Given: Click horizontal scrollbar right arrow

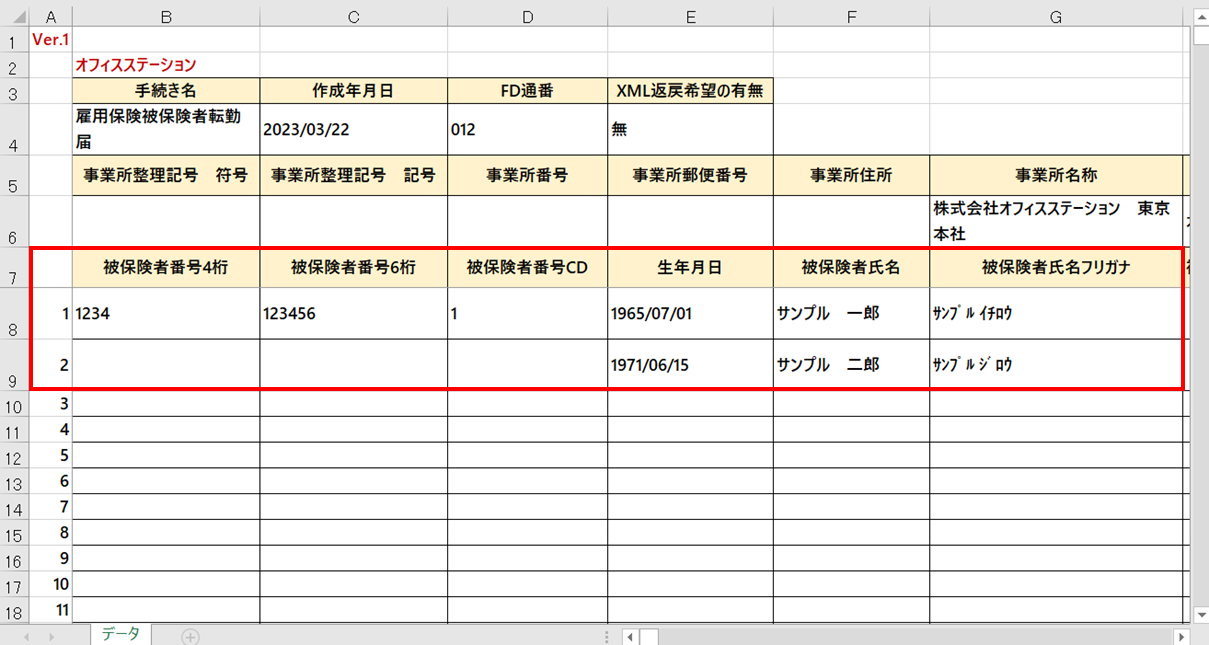Looking at the screenshot, I should pyautogui.click(x=1182, y=636).
